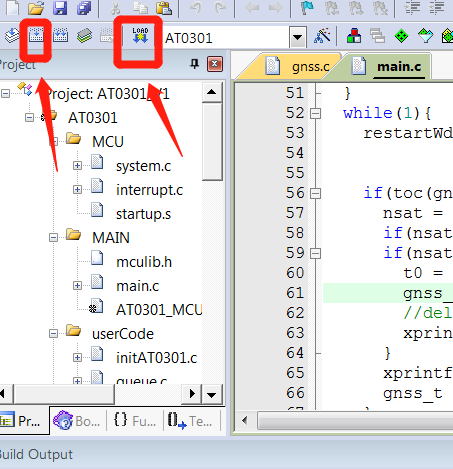Expand the main.c node in the tree
453x469 pixels.
(77, 285)
